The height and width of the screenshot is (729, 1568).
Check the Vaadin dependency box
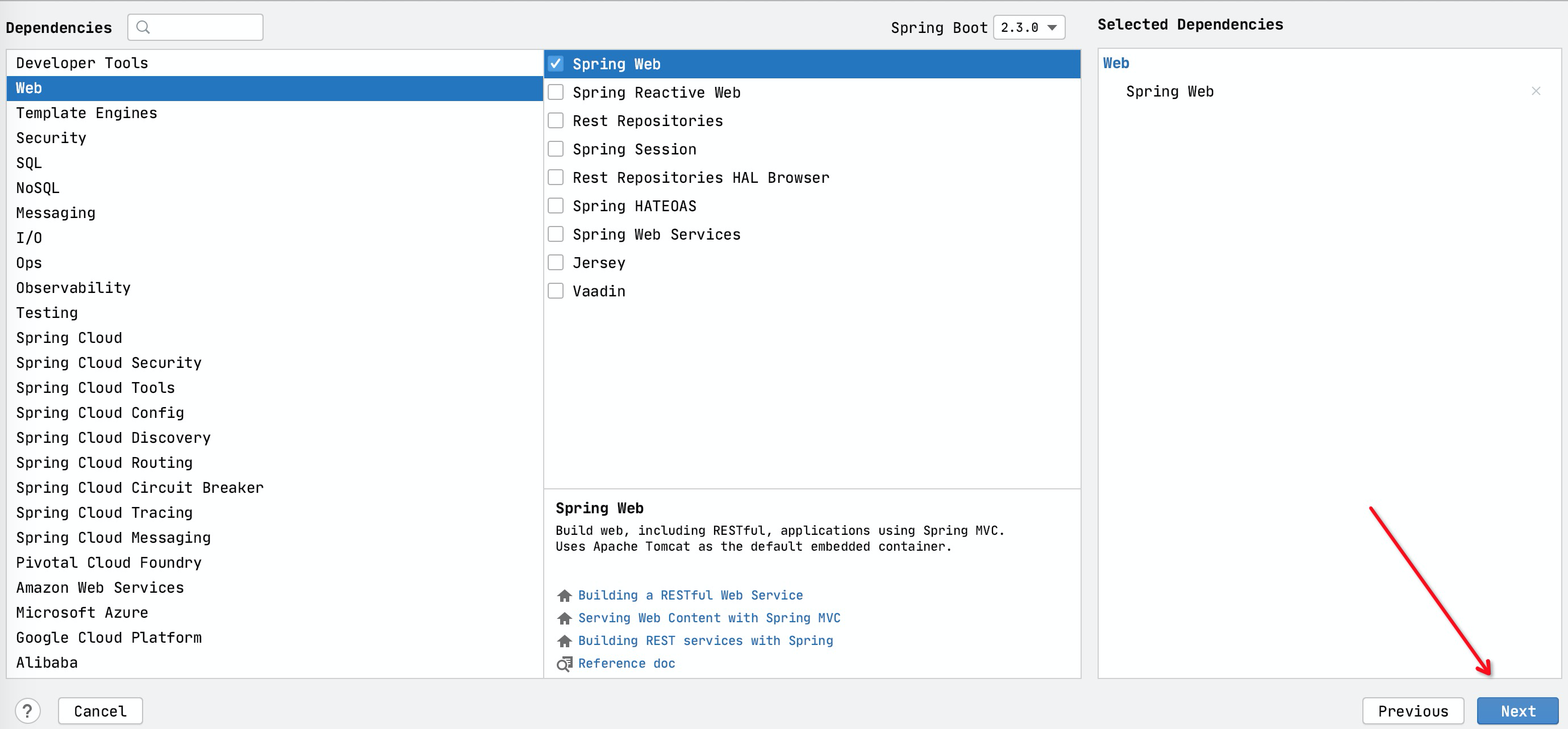click(556, 291)
